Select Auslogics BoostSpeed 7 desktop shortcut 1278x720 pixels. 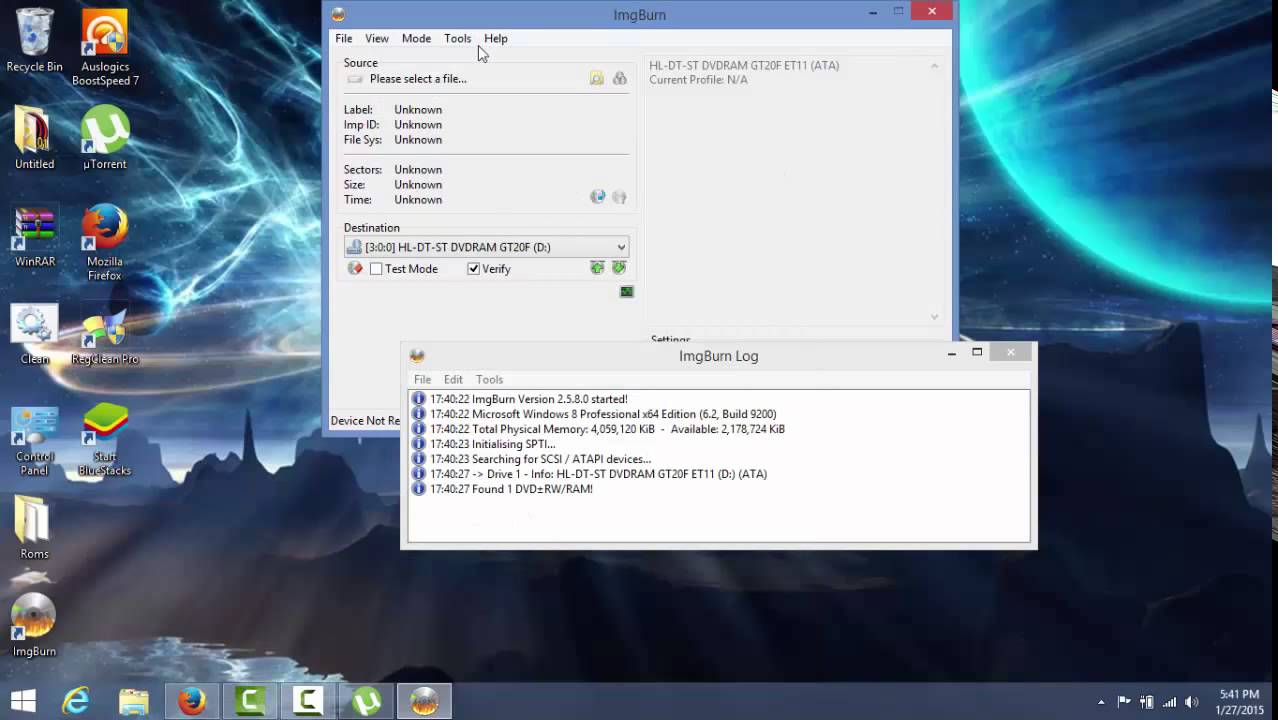pos(105,47)
